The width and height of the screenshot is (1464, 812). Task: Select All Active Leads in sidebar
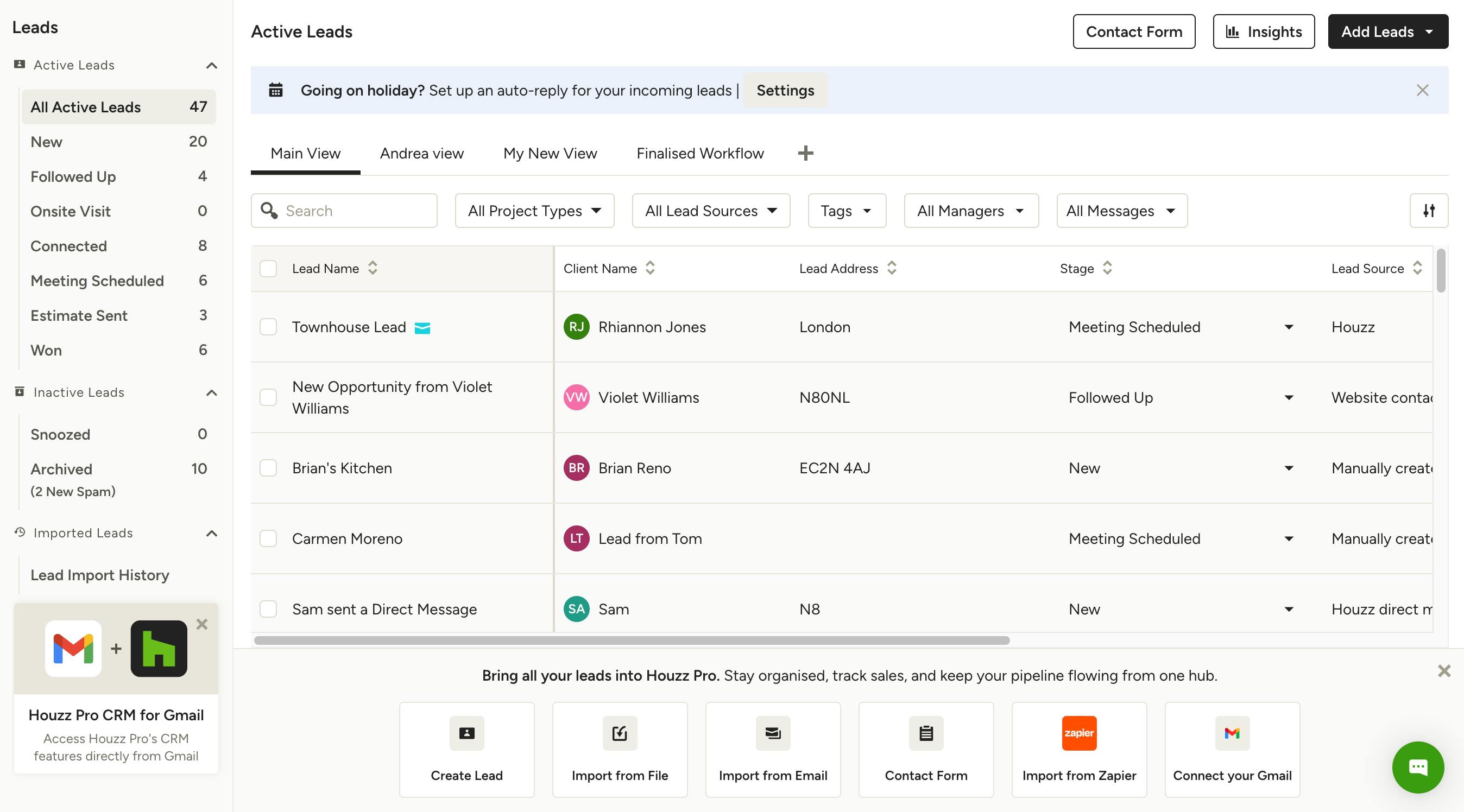coord(119,107)
